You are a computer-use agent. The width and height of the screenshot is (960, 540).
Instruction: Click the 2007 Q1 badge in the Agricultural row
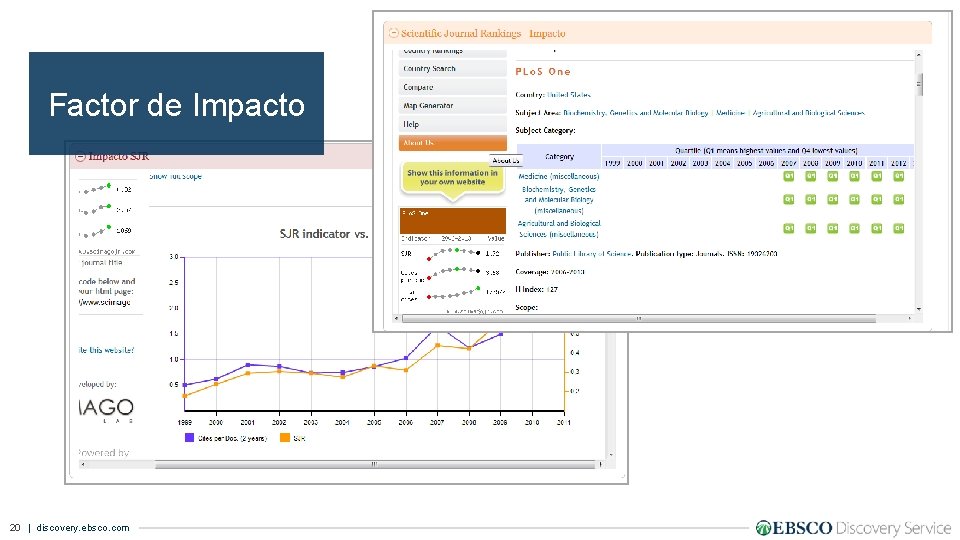pos(789,228)
